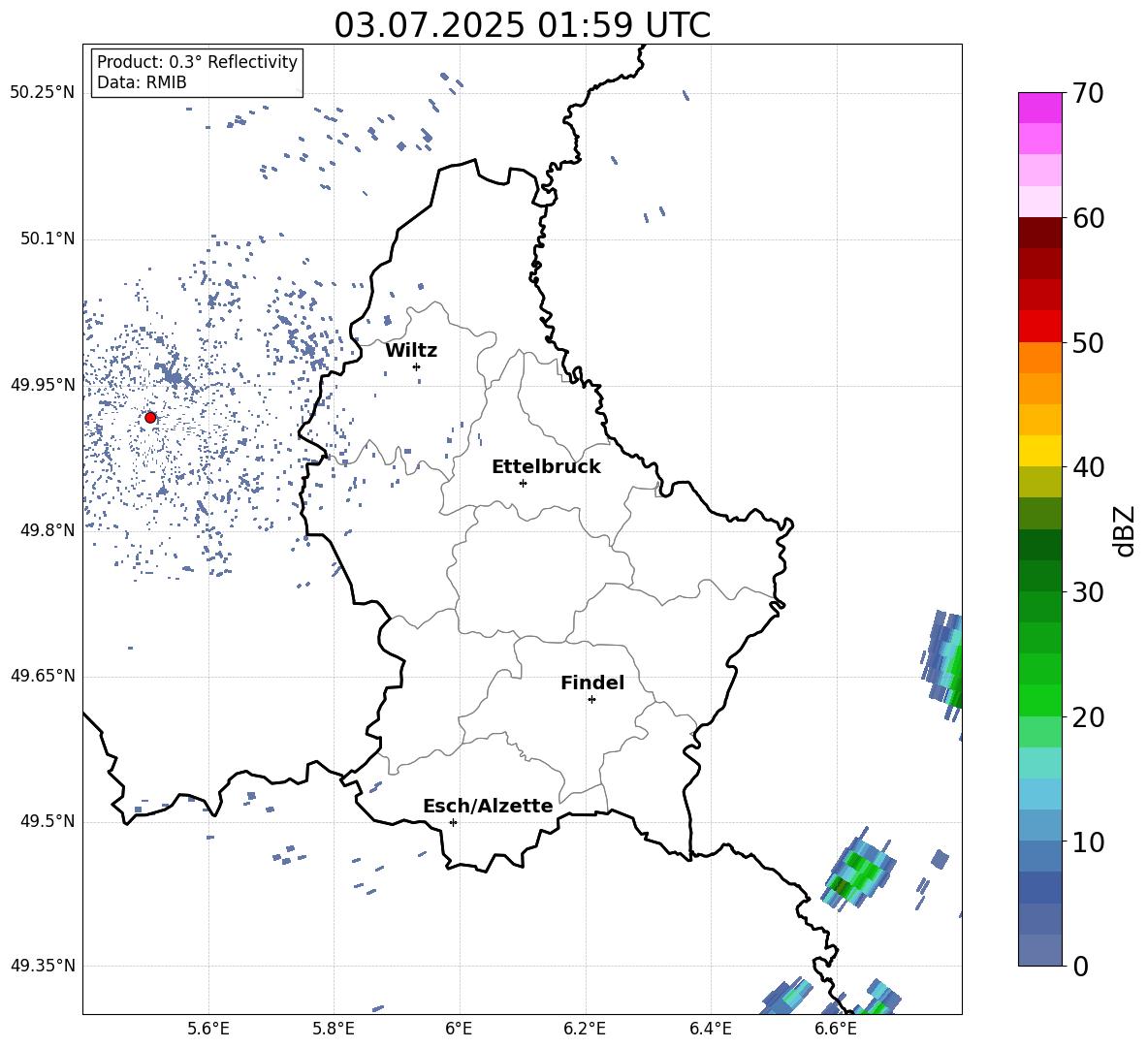Click the Wiltz city label
1148x1048 pixels.
pyautogui.click(x=411, y=351)
